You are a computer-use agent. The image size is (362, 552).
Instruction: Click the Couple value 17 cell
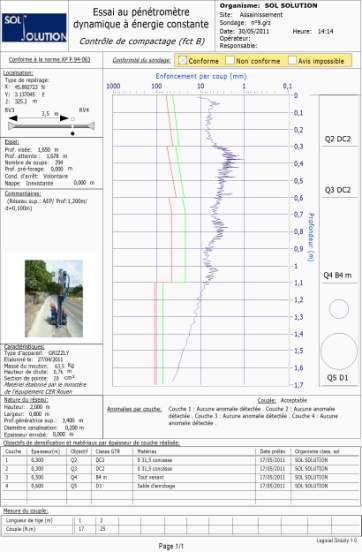tap(81, 529)
